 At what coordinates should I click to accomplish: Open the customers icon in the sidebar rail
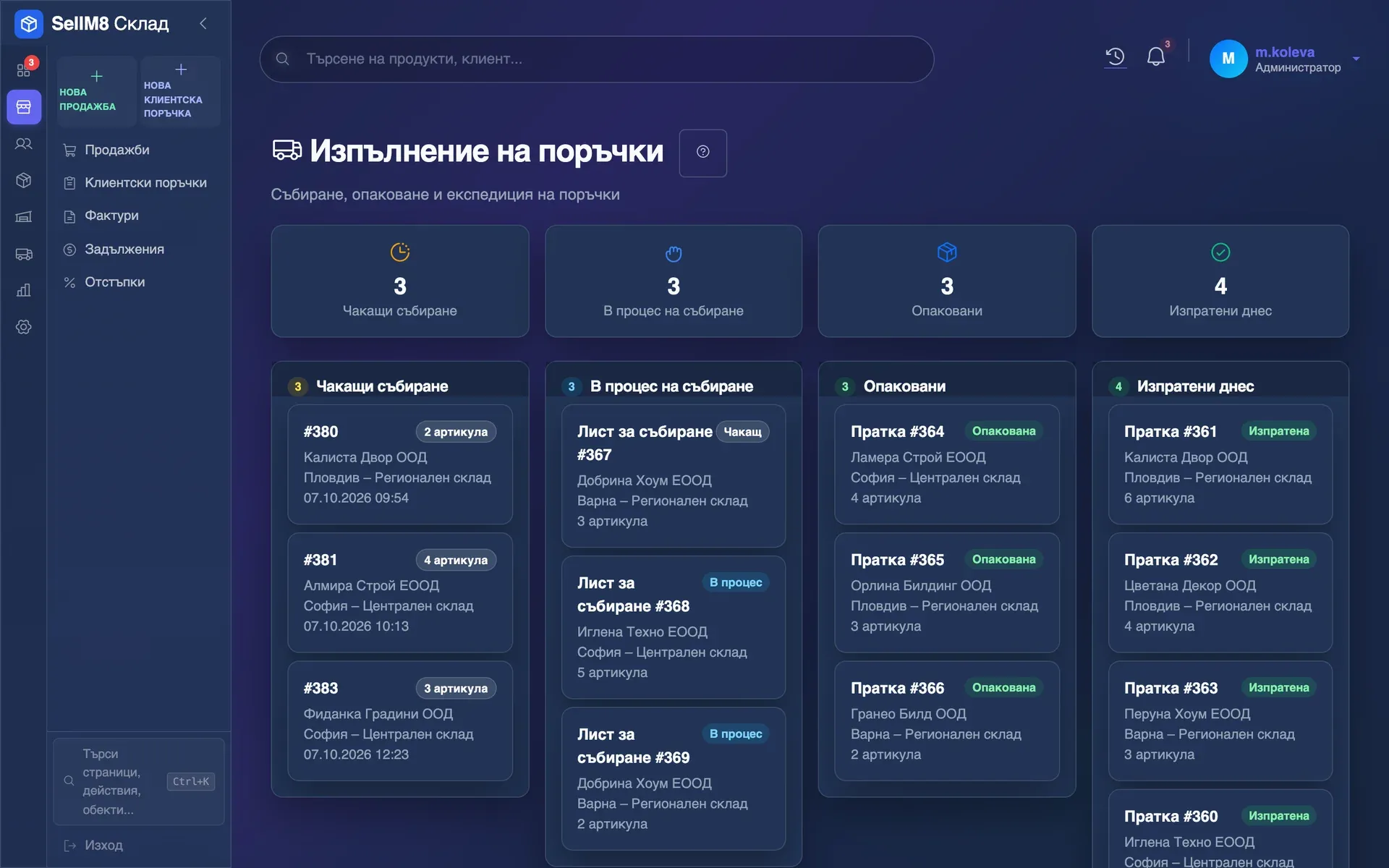24,144
